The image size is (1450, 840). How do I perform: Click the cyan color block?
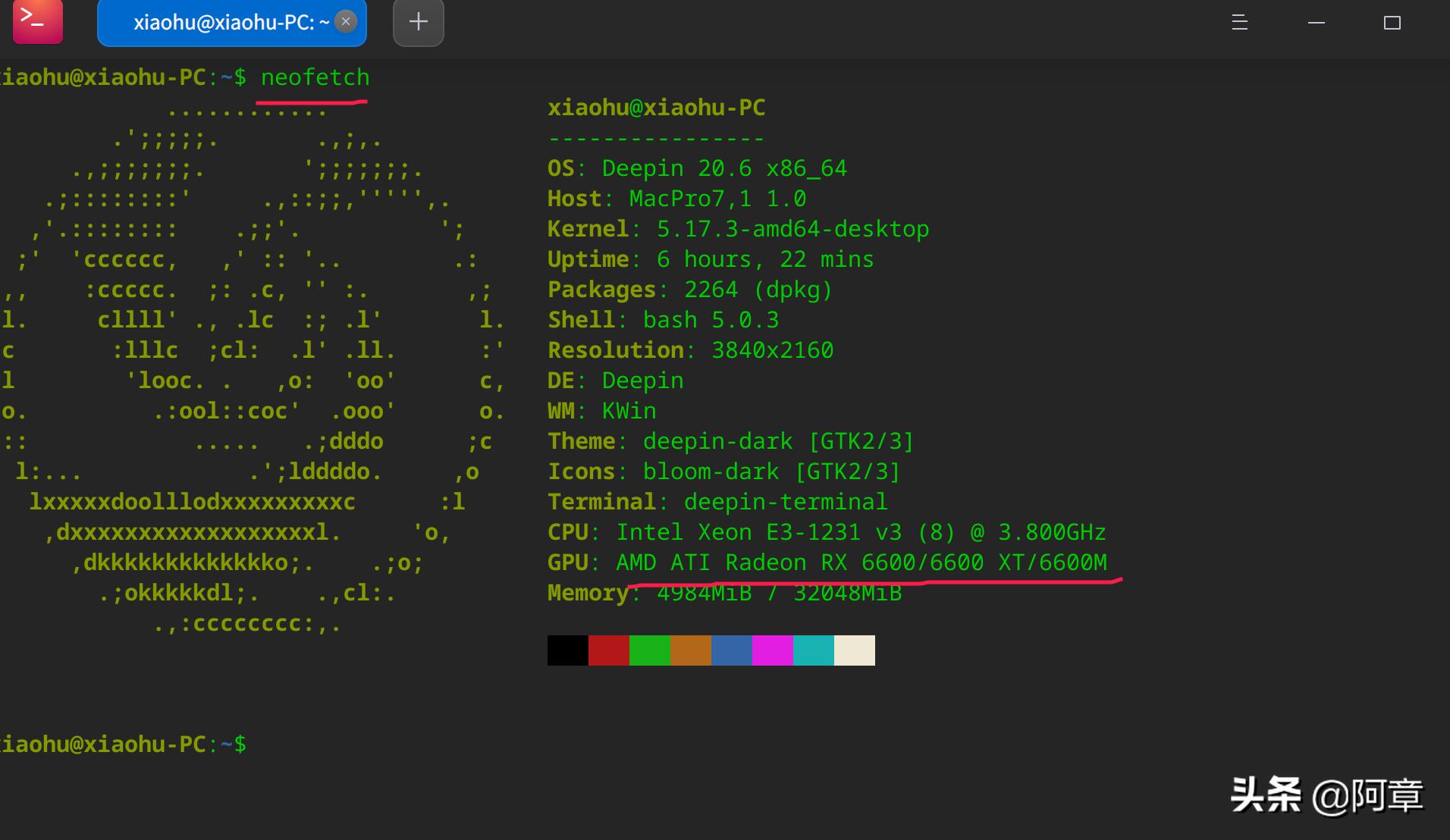813,650
